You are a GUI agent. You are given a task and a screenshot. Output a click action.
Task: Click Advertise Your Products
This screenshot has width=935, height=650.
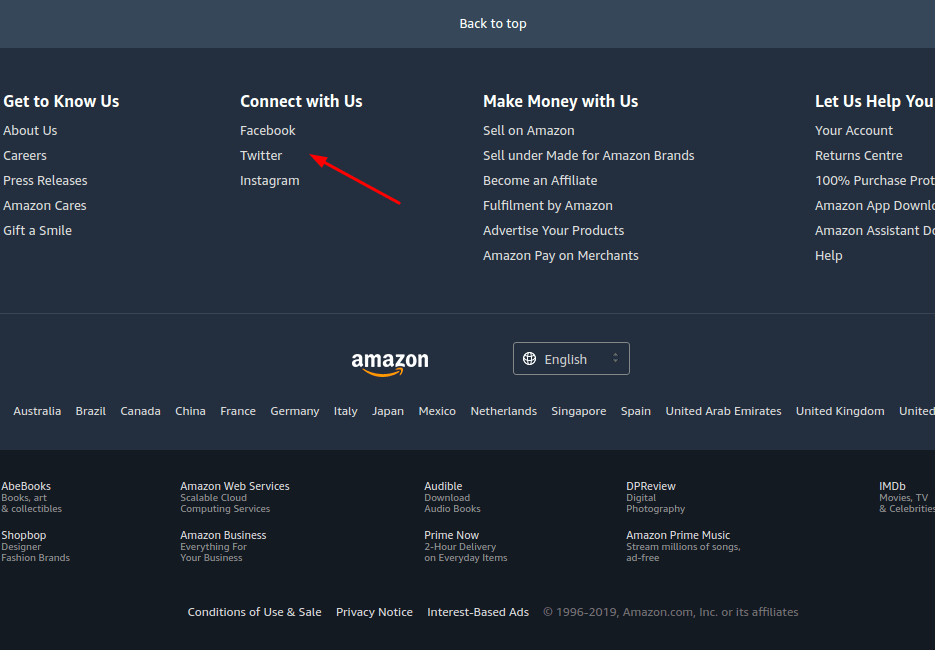553,231
